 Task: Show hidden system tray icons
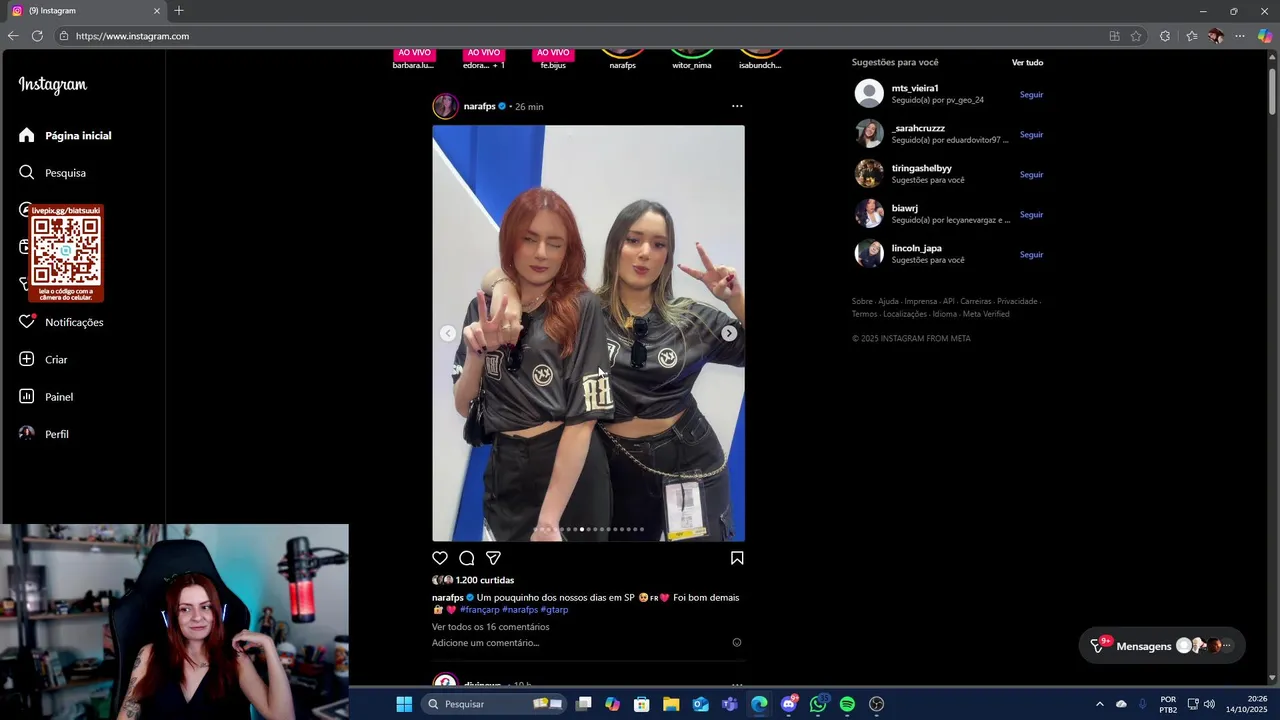pos(1100,704)
